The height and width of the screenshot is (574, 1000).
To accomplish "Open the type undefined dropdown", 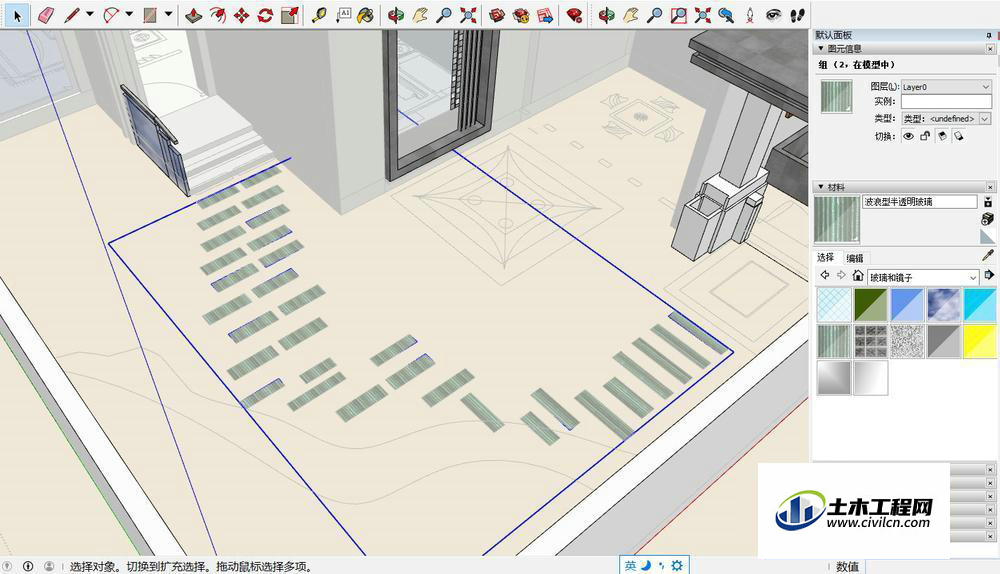I will coord(946,119).
